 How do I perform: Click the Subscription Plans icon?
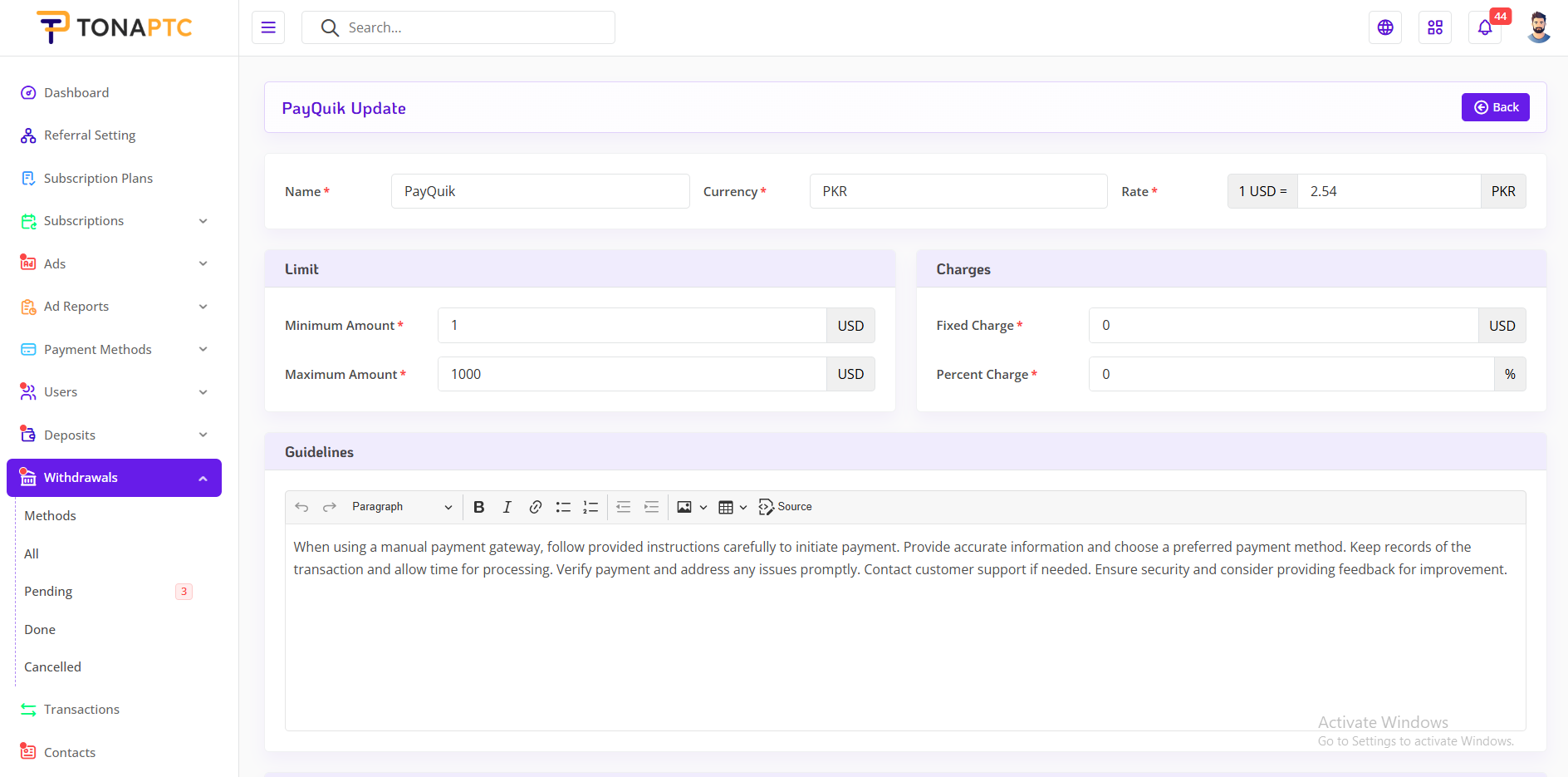(28, 178)
